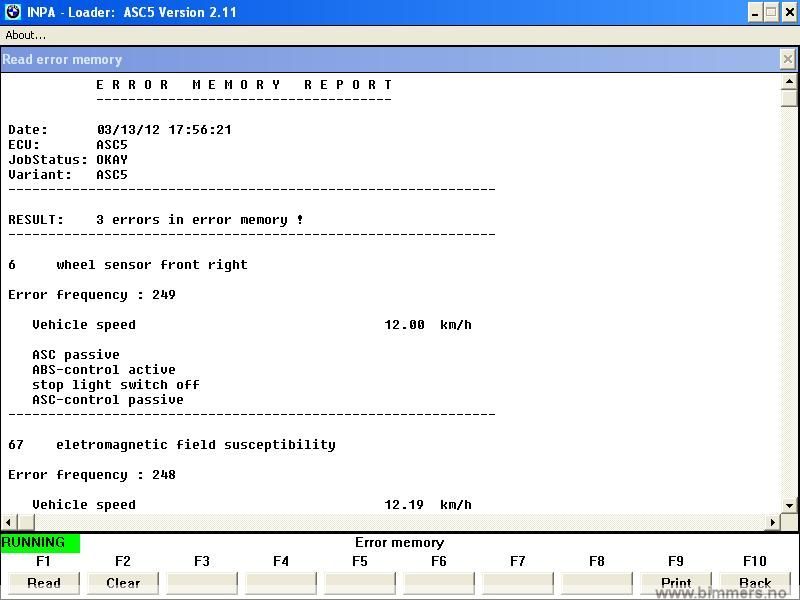Minimize the INPA Loader window

(755, 12)
